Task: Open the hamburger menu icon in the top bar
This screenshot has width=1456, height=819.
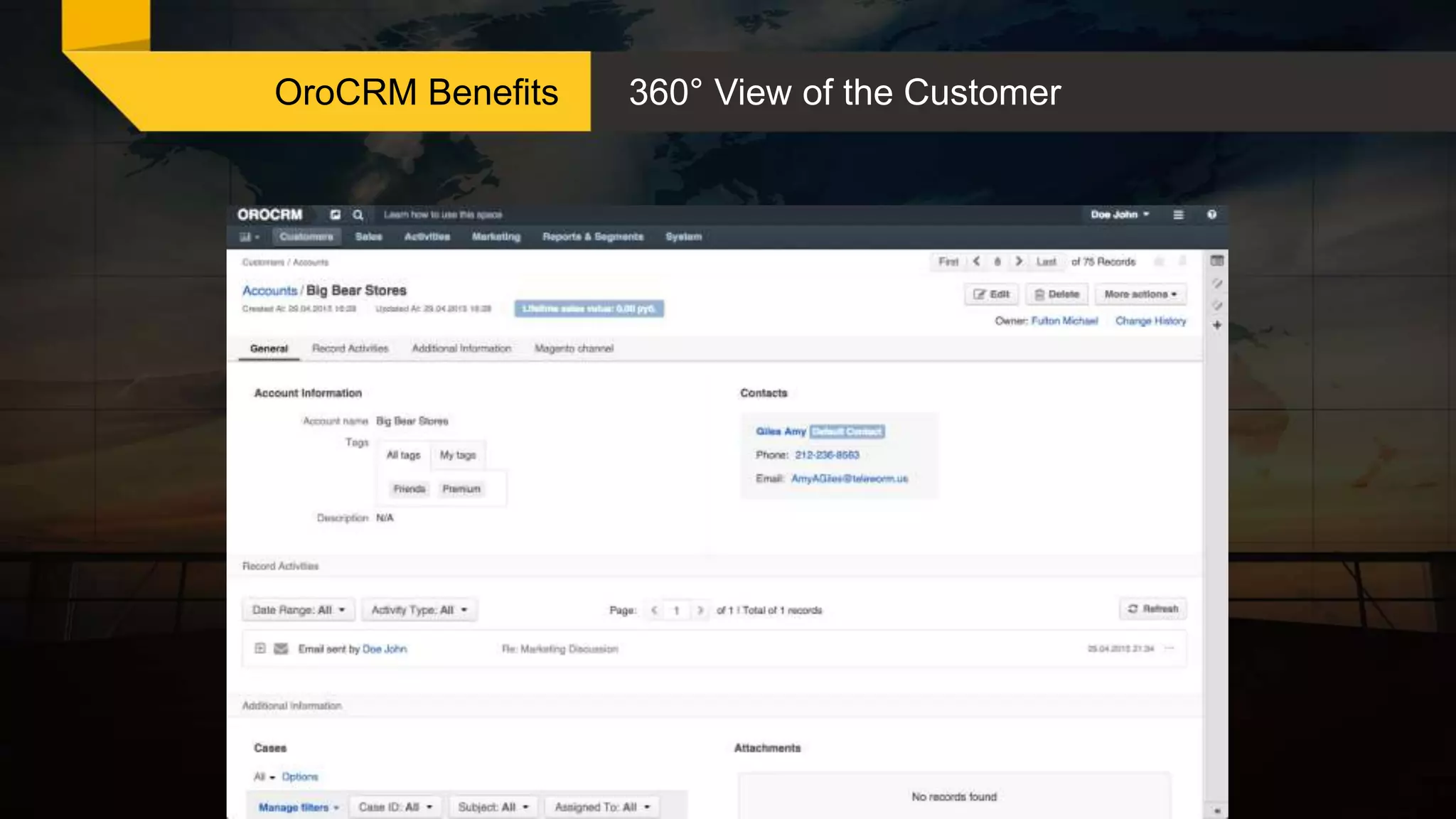Action: pyautogui.click(x=1178, y=215)
